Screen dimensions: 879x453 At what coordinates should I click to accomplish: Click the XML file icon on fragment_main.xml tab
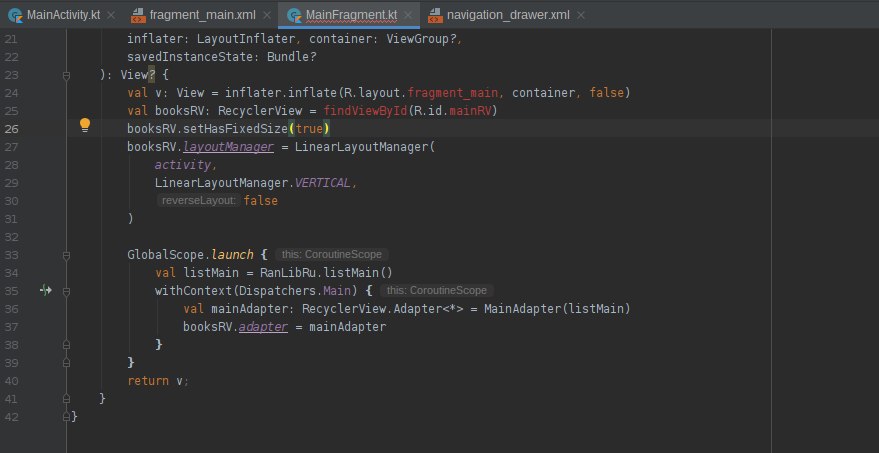[138, 16]
